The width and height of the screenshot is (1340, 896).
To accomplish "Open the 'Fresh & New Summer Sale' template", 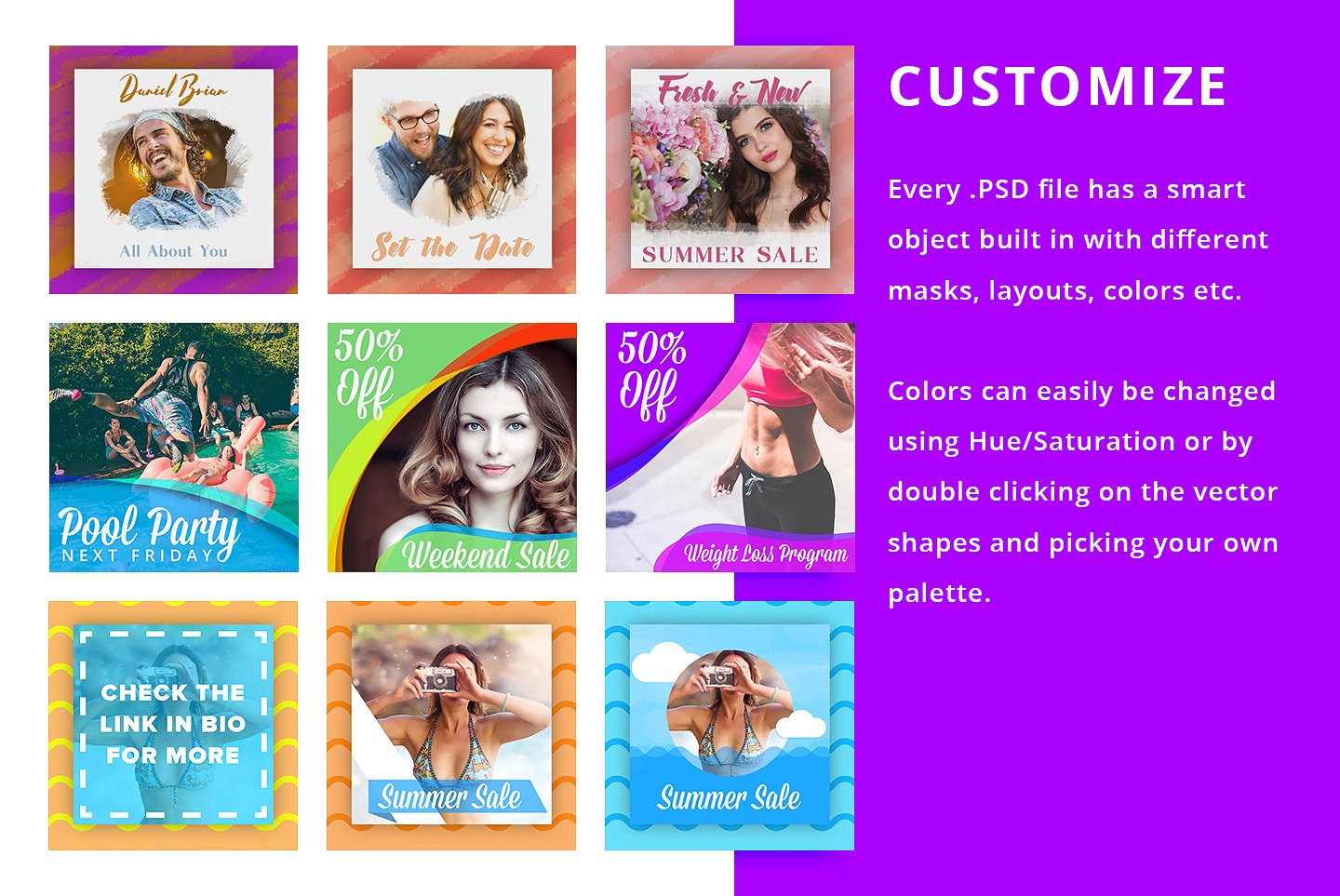I will coord(730,169).
